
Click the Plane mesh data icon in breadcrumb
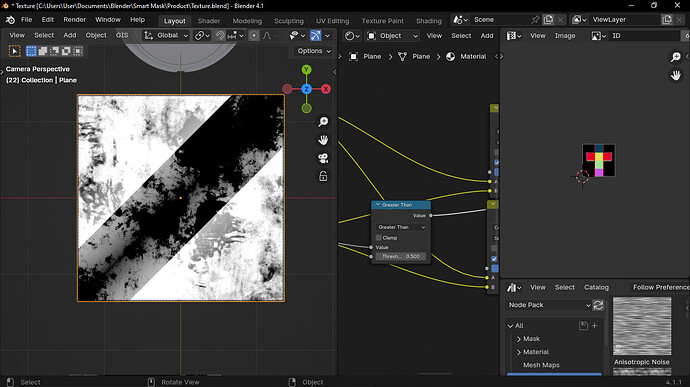coord(402,56)
